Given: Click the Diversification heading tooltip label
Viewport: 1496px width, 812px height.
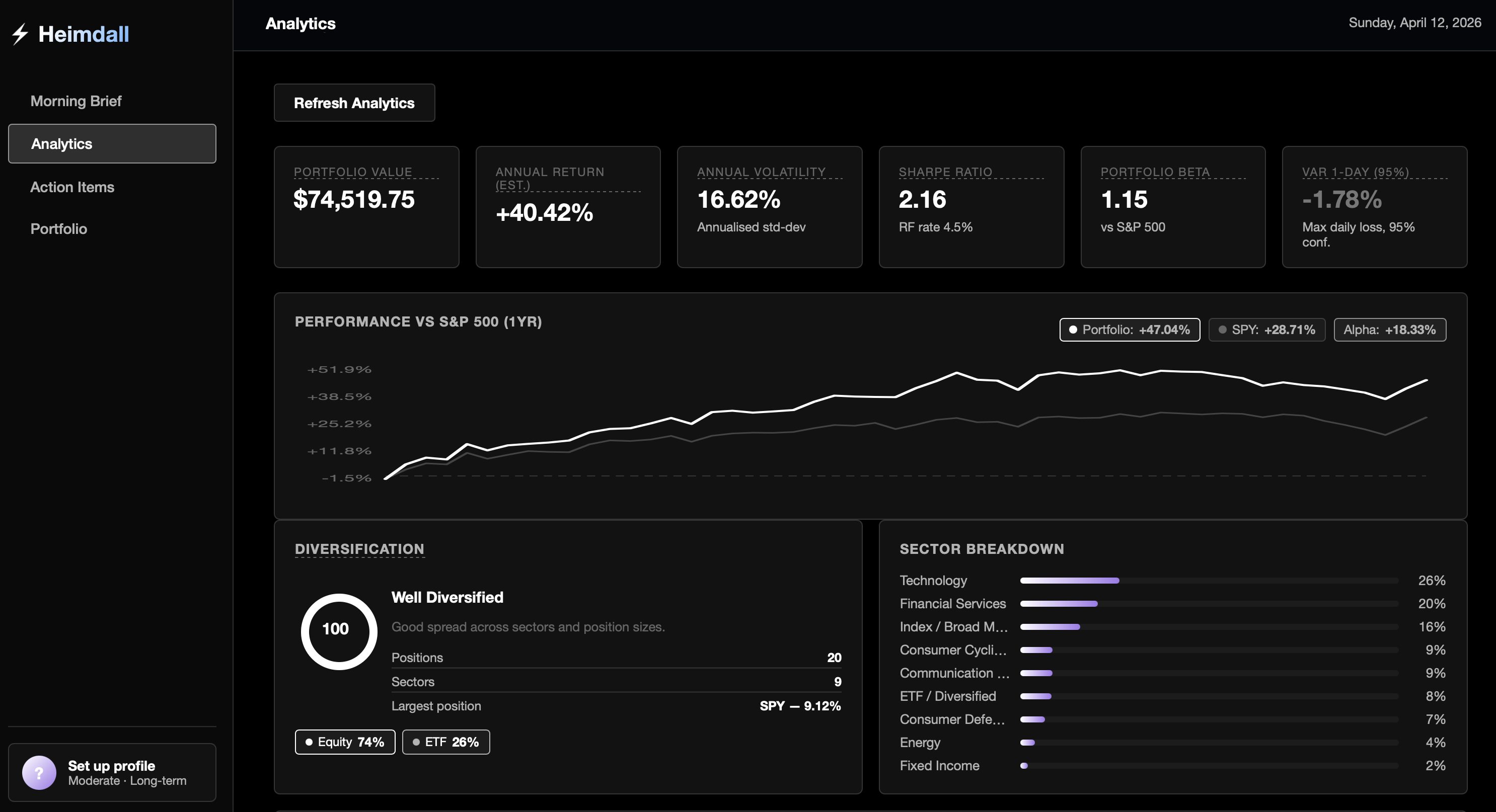Looking at the screenshot, I should pos(359,549).
